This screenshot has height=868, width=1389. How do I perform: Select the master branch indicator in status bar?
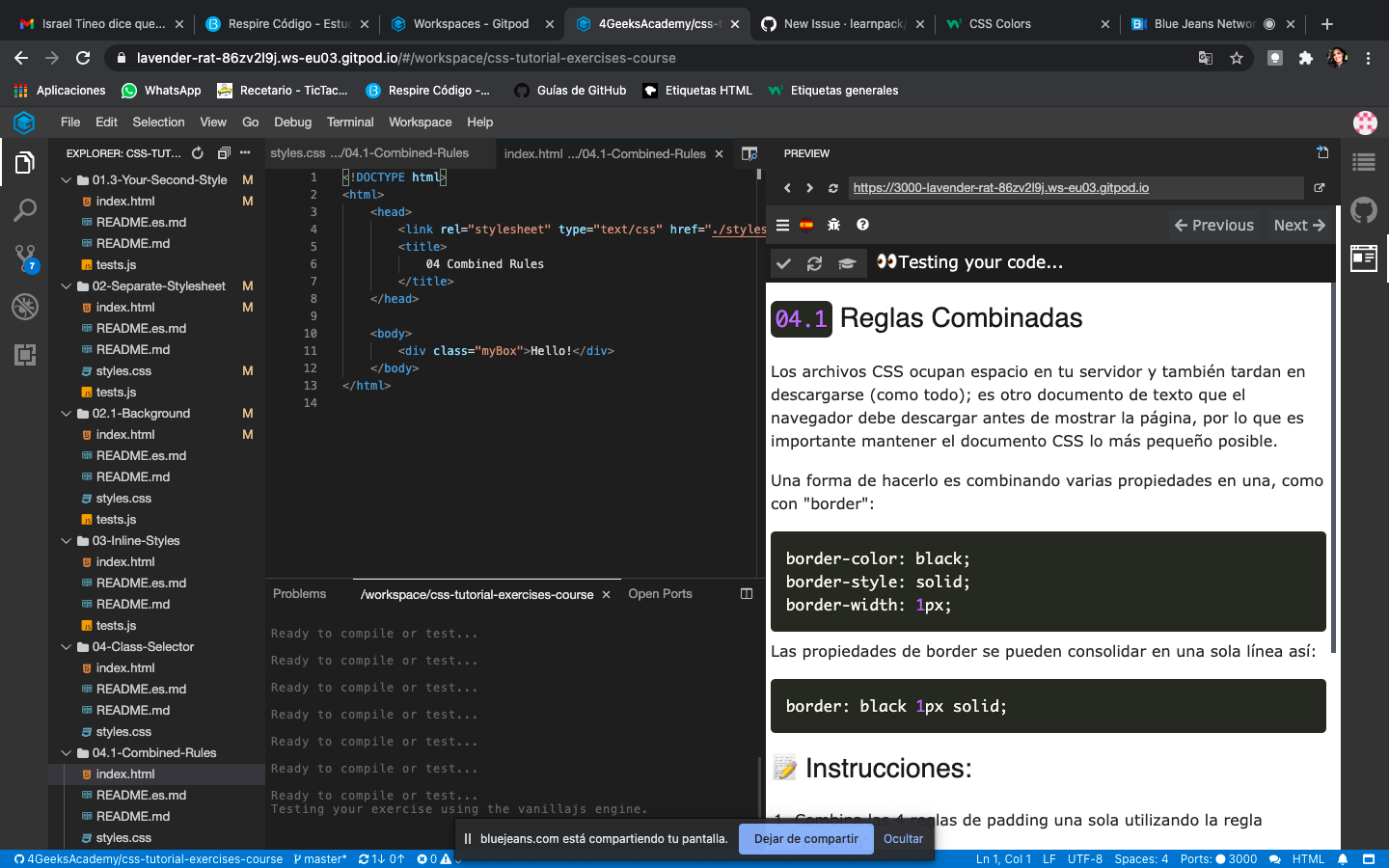coord(320,858)
